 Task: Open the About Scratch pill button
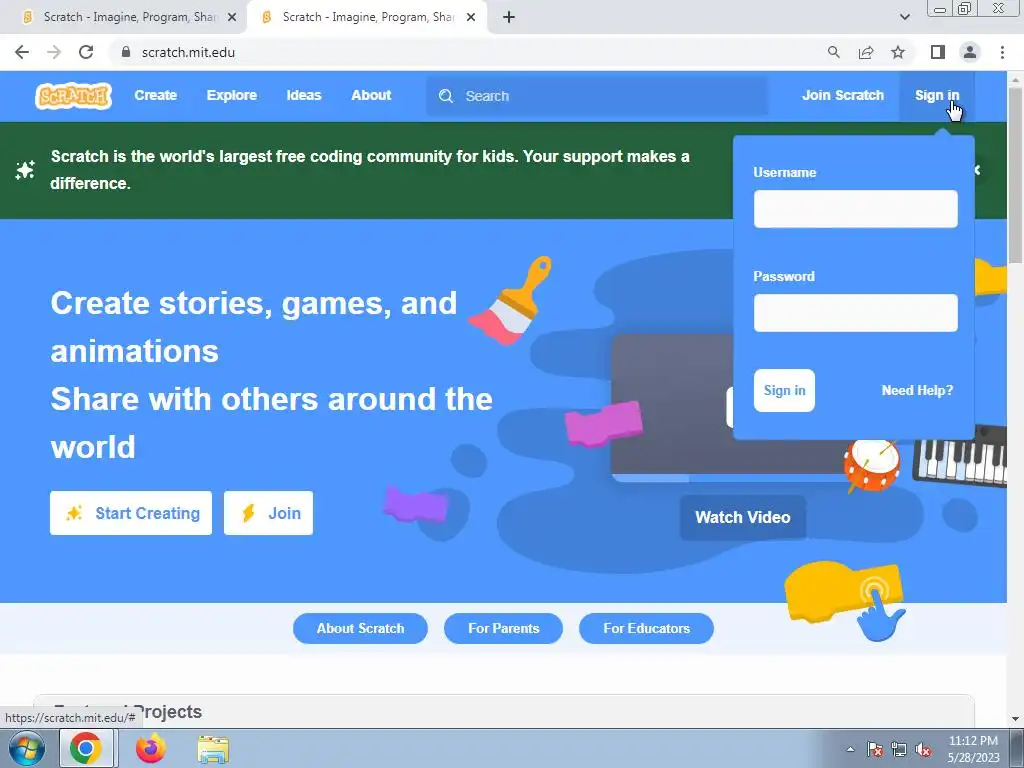point(360,628)
